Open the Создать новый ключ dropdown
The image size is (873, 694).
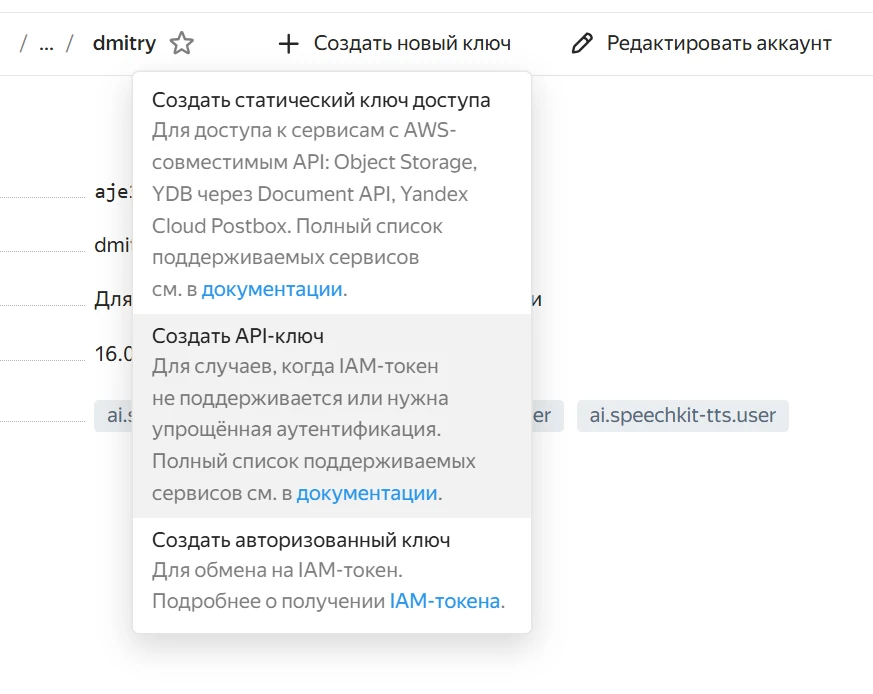pos(394,43)
